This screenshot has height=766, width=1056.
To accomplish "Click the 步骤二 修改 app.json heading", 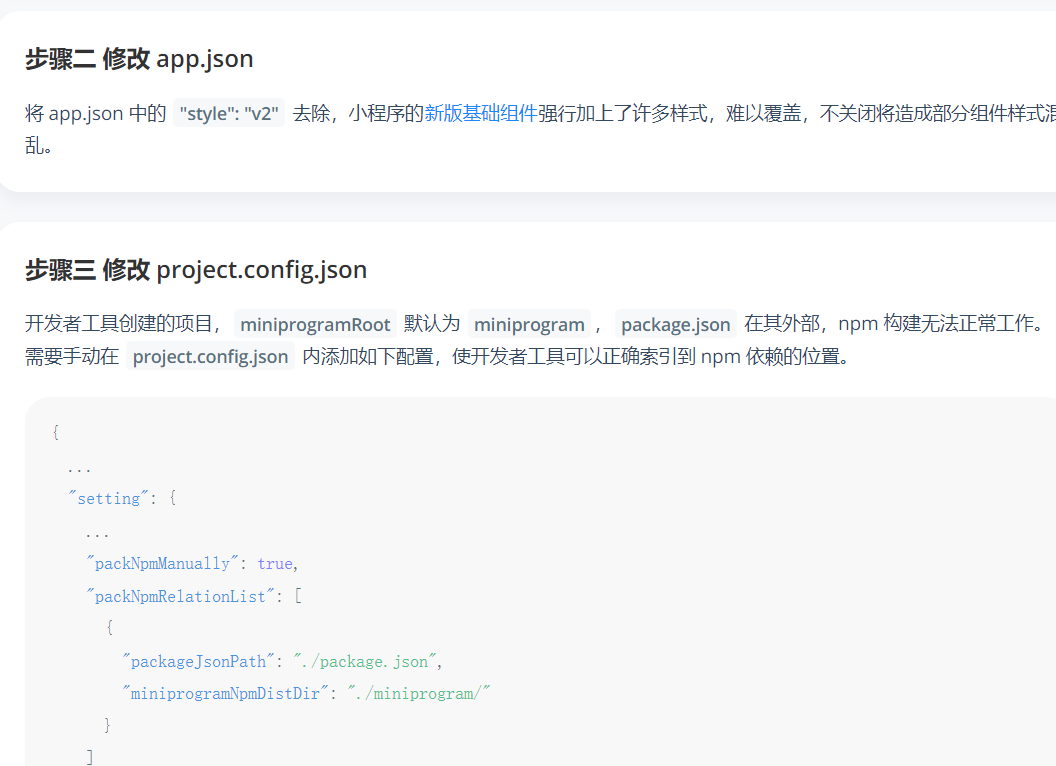I will 139,59.
